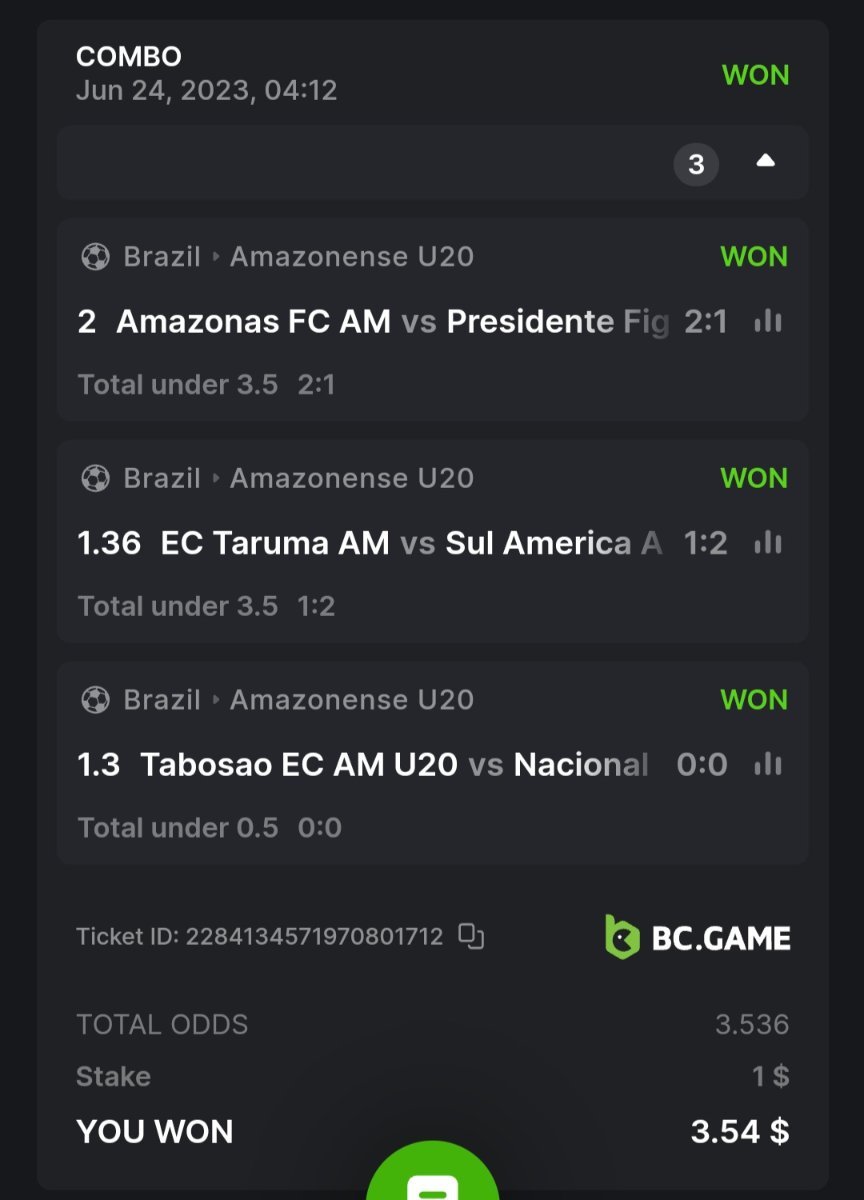Tap the YOU WON 3.54 $ amount
This screenshot has width=864, height=1200.
739,1132
